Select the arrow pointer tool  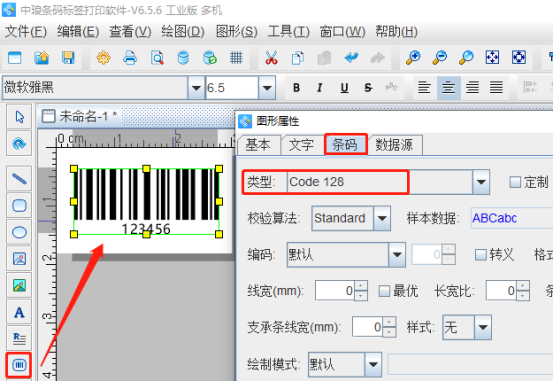click(x=19, y=117)
